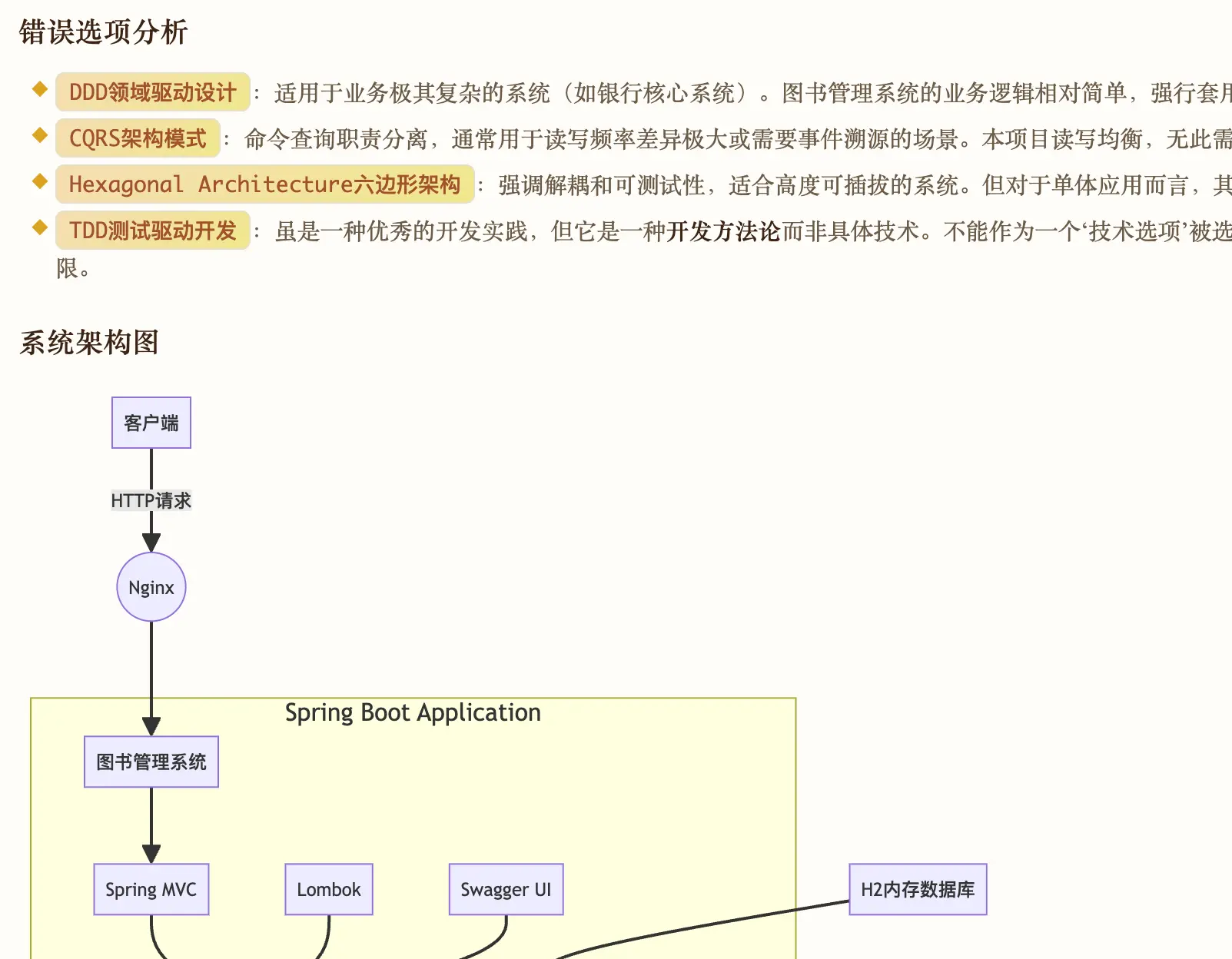Image resolution: width=1232 pixels, height=959 pixels.
Task: Click the bold 开发方法论 text
Action: pos(723,230)
